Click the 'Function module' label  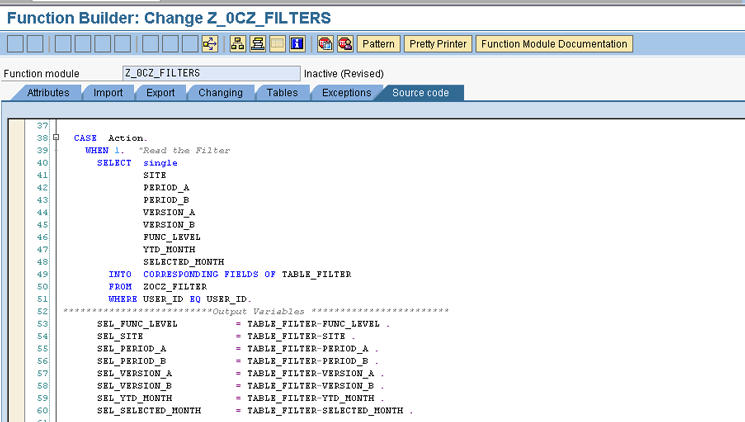coord(41,74)
